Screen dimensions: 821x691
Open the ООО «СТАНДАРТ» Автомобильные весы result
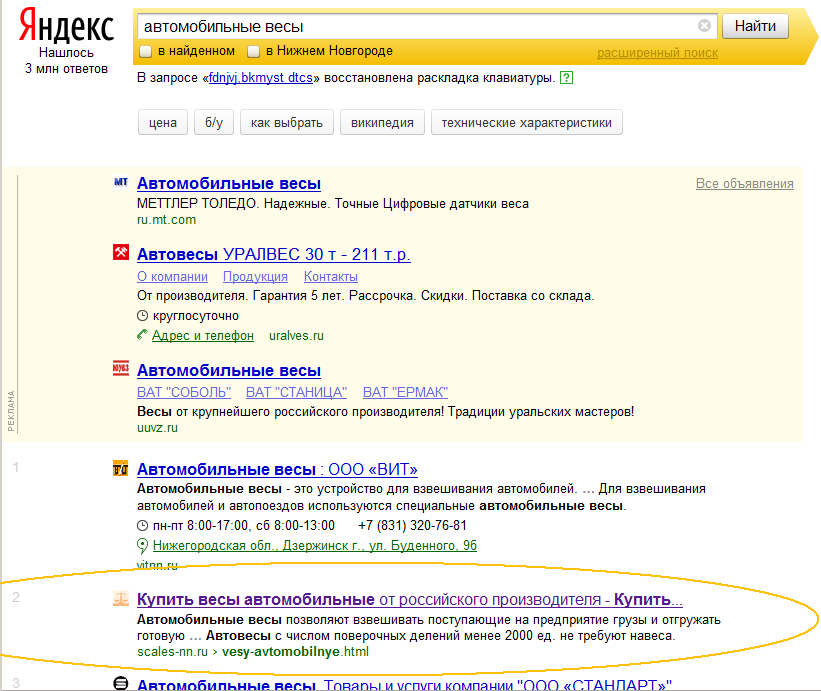coord(404,684)
